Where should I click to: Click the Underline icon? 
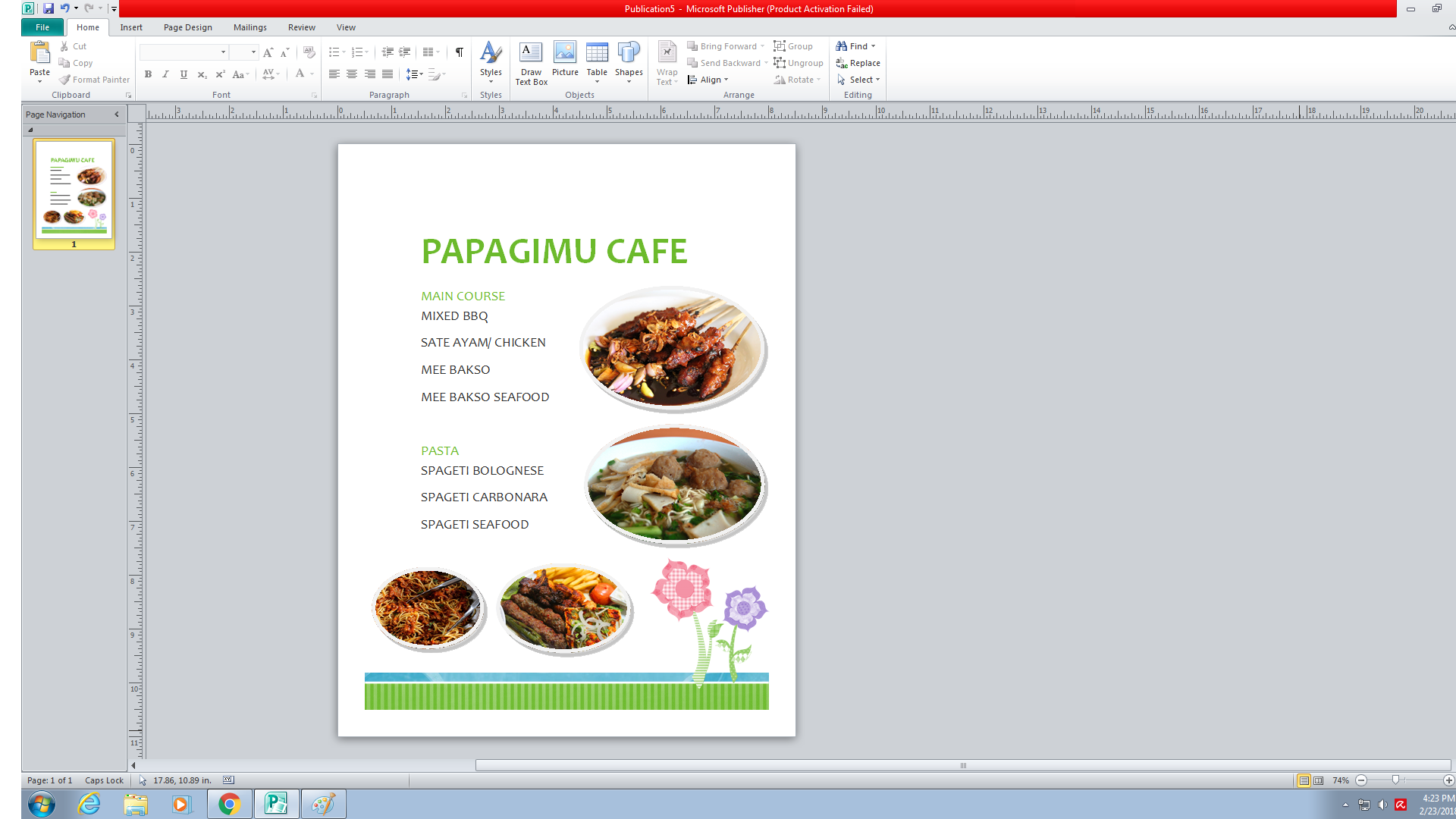[184, 74]
